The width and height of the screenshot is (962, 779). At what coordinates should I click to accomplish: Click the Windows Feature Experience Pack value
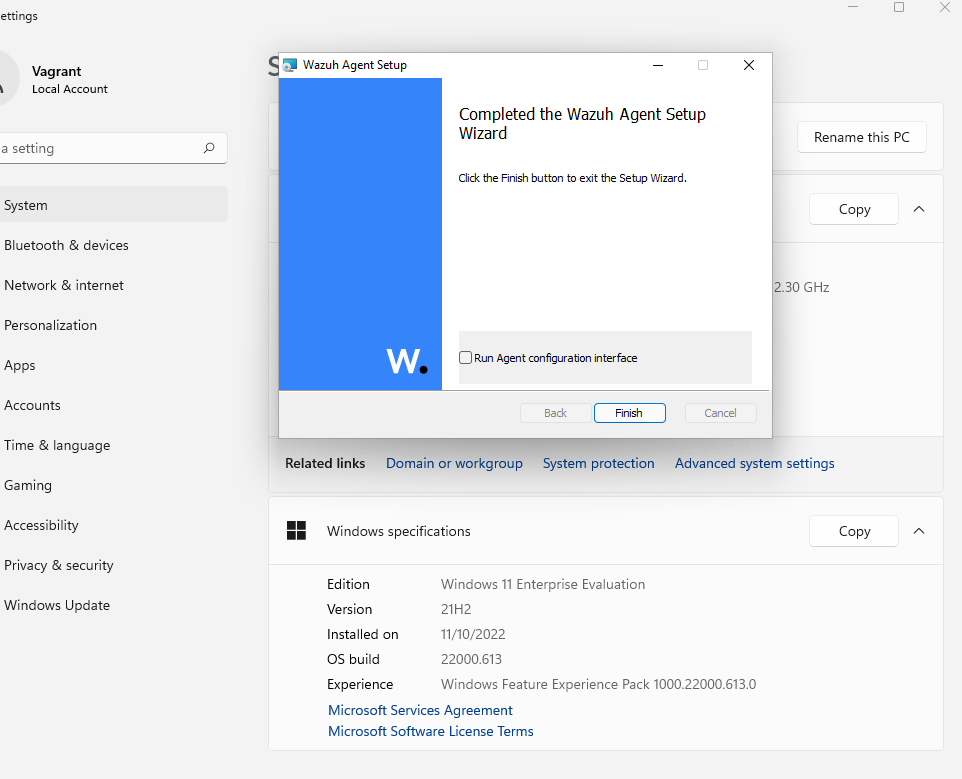(598, 684)
